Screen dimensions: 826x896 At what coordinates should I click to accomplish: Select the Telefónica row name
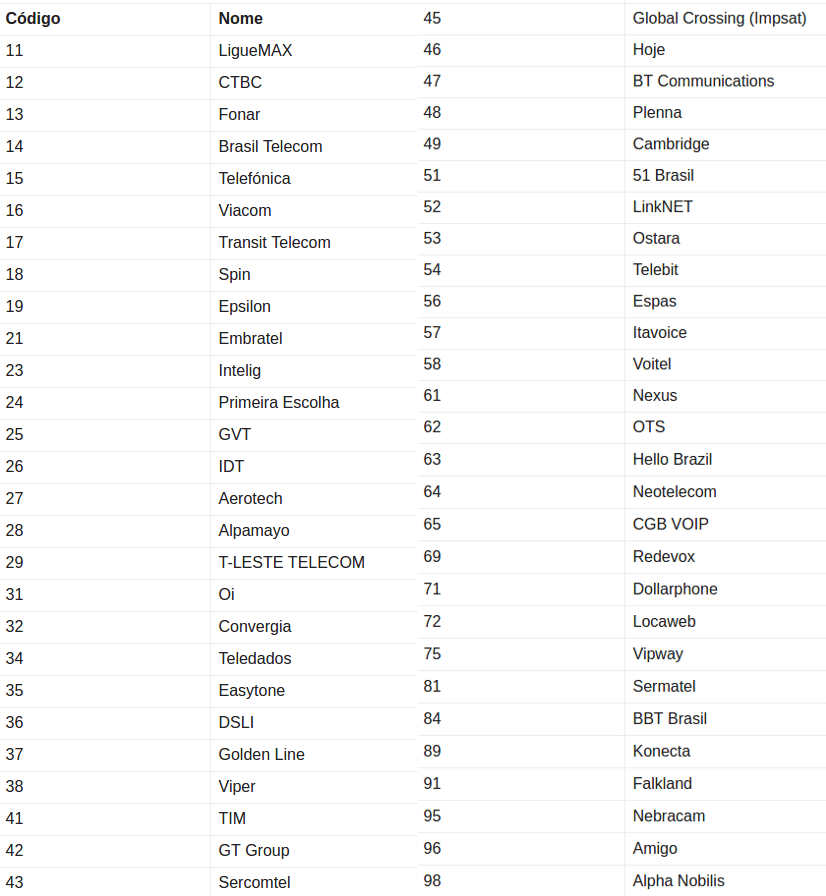click(x=254, y=179)
